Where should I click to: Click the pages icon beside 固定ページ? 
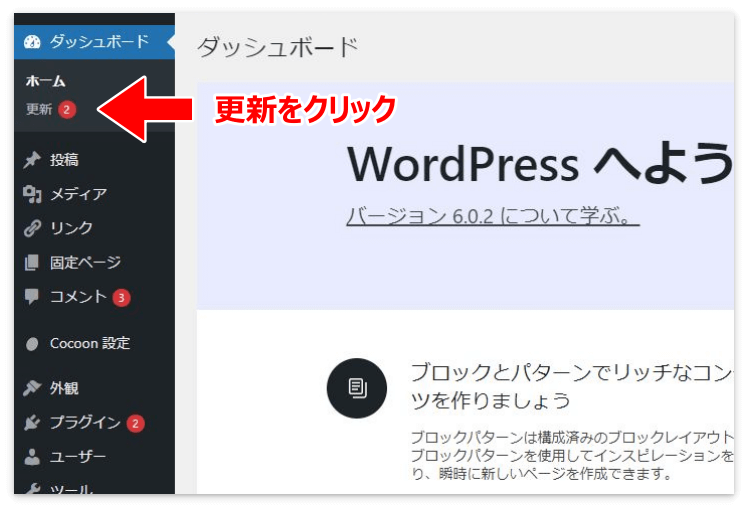pyautogui.click(x=32, y=262)
